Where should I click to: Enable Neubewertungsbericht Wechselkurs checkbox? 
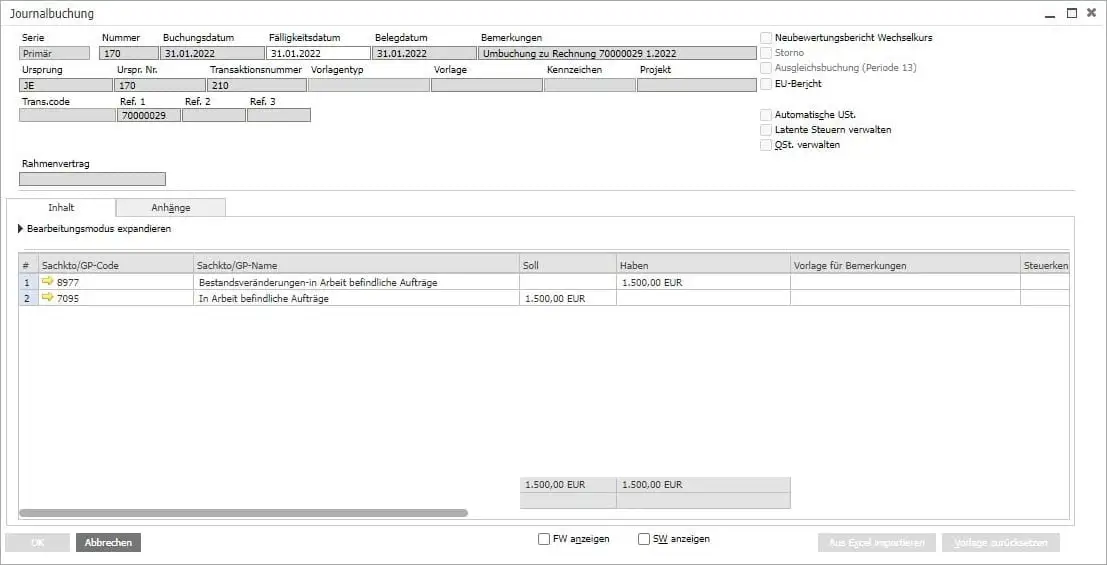click(766, 38)
